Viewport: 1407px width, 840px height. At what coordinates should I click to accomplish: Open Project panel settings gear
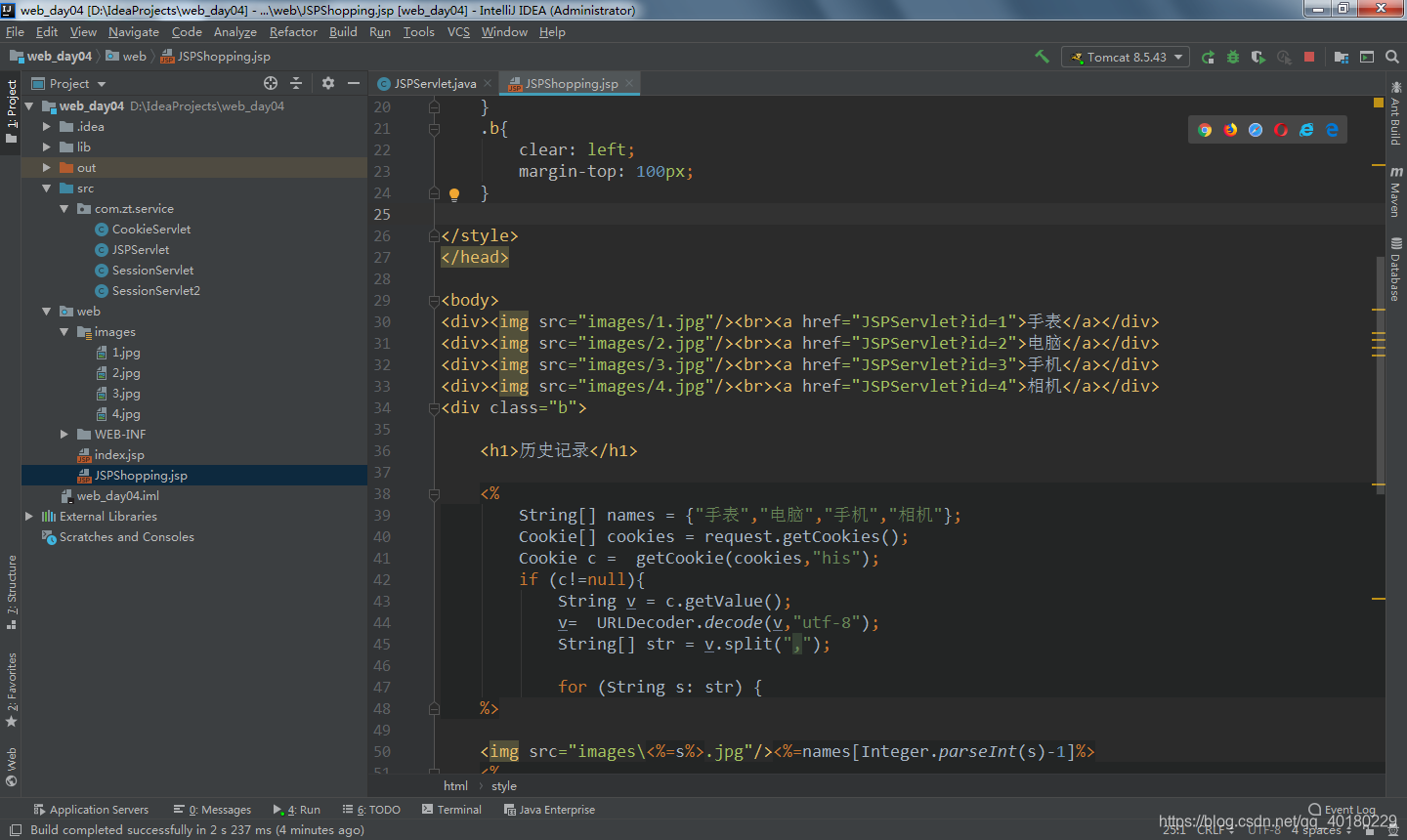click(328, 83)
